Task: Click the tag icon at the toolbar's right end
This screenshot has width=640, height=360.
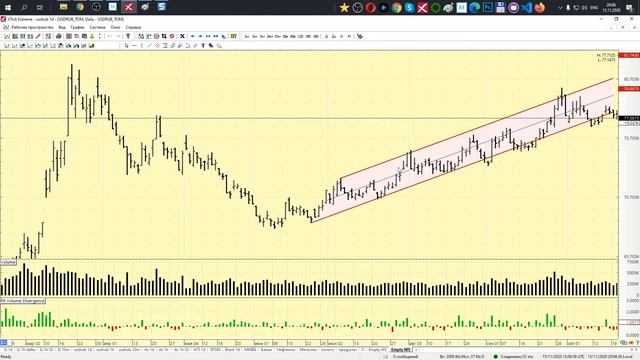Action: coord(360,36)
